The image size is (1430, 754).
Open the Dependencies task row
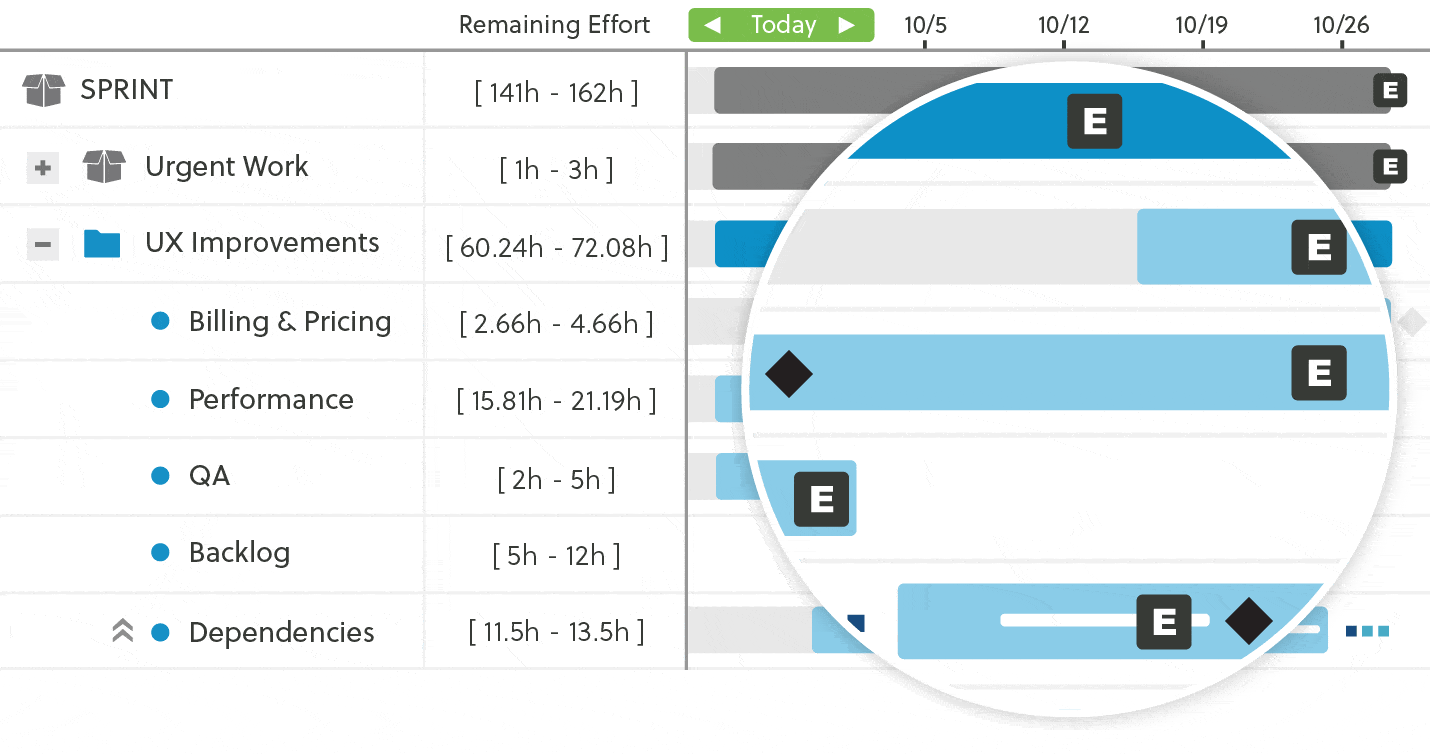(715, 632)
